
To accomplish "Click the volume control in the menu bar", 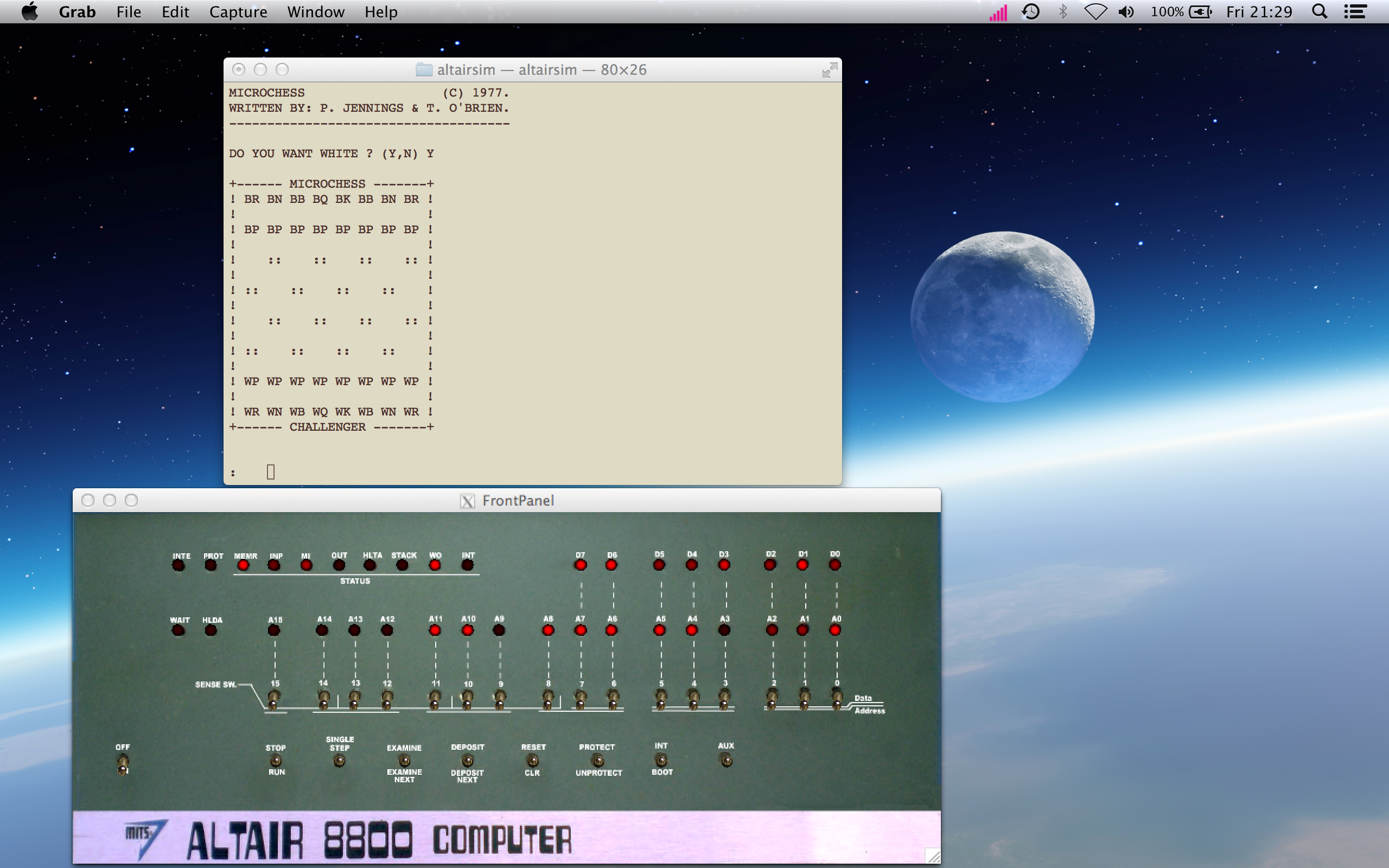I will [1126, 11].
